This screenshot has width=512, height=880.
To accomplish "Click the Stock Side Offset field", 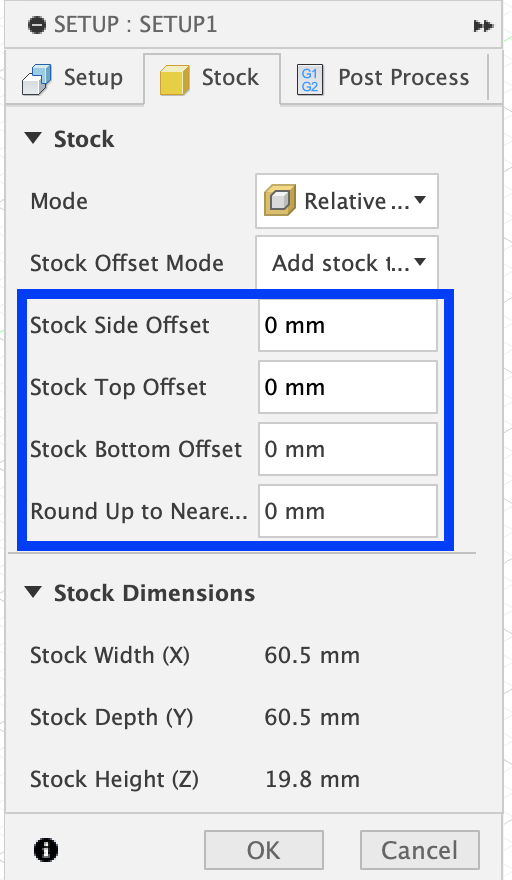I will [348, 325].
